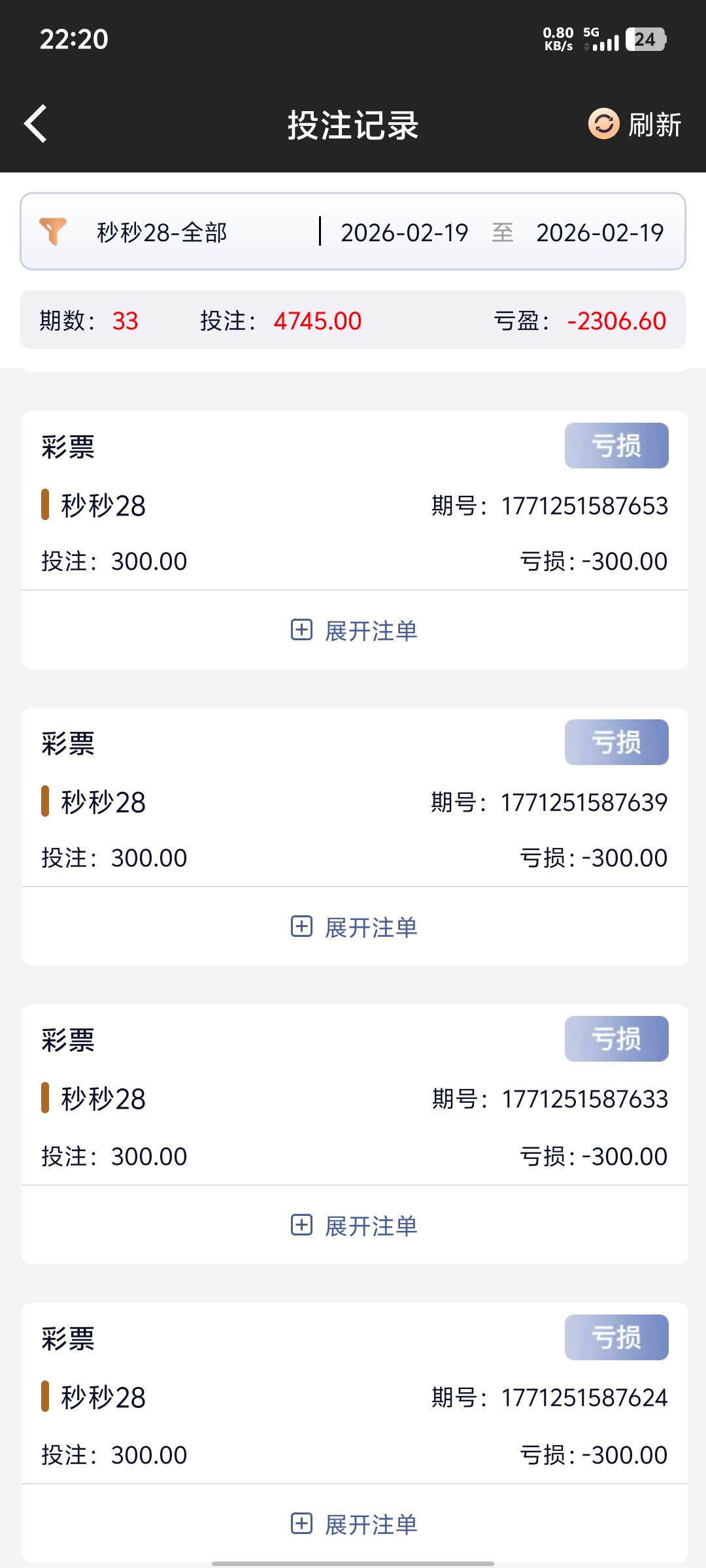Tap 亏损 badge on period 1771251587639
Viewport: 706px width, 1568px height.
(x=616, y=742)
